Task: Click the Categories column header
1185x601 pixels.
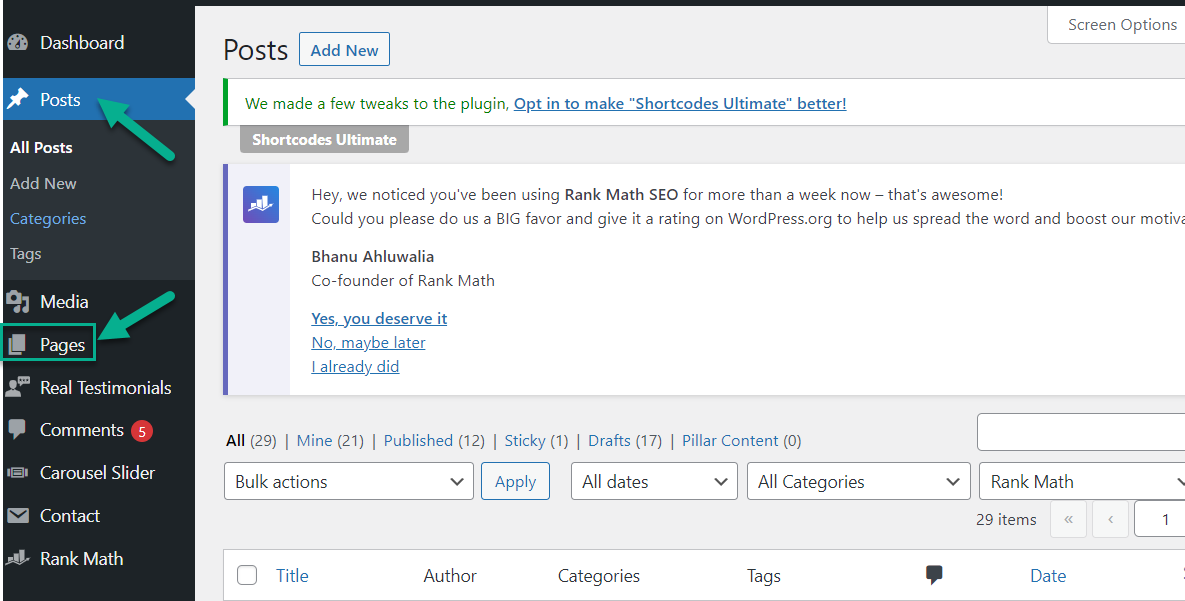Action: point(599,575)
